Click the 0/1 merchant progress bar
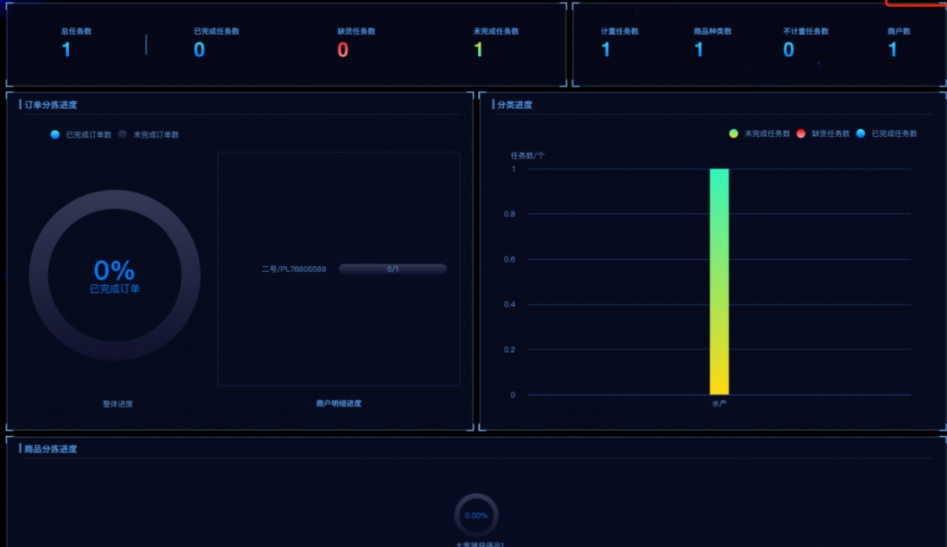Screen dimensions: 947x547 (x=392, y=269)
